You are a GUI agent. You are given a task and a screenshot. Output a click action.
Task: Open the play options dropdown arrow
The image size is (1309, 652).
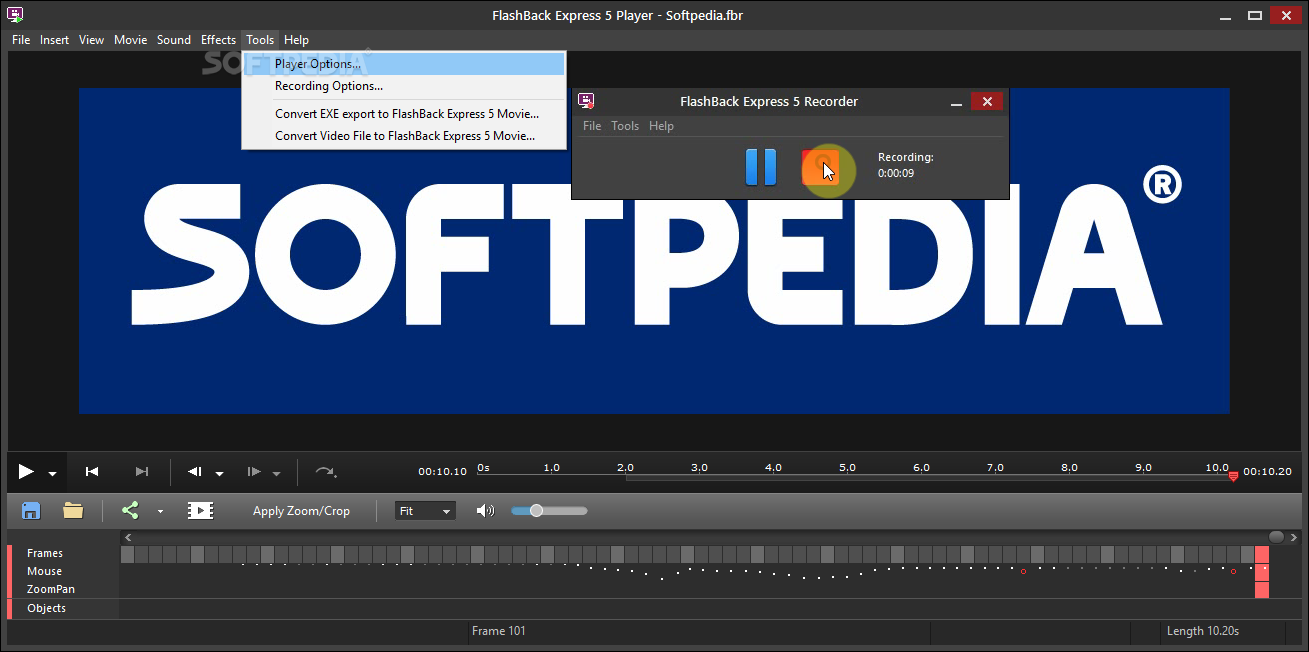[52, 474]
